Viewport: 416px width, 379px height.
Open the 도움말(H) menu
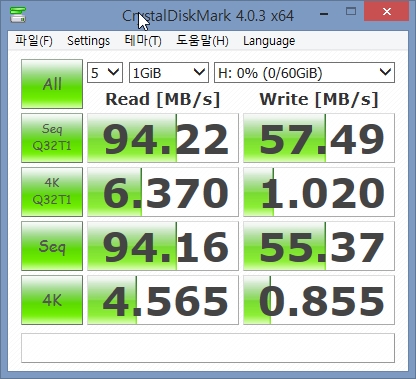point(202,41)
